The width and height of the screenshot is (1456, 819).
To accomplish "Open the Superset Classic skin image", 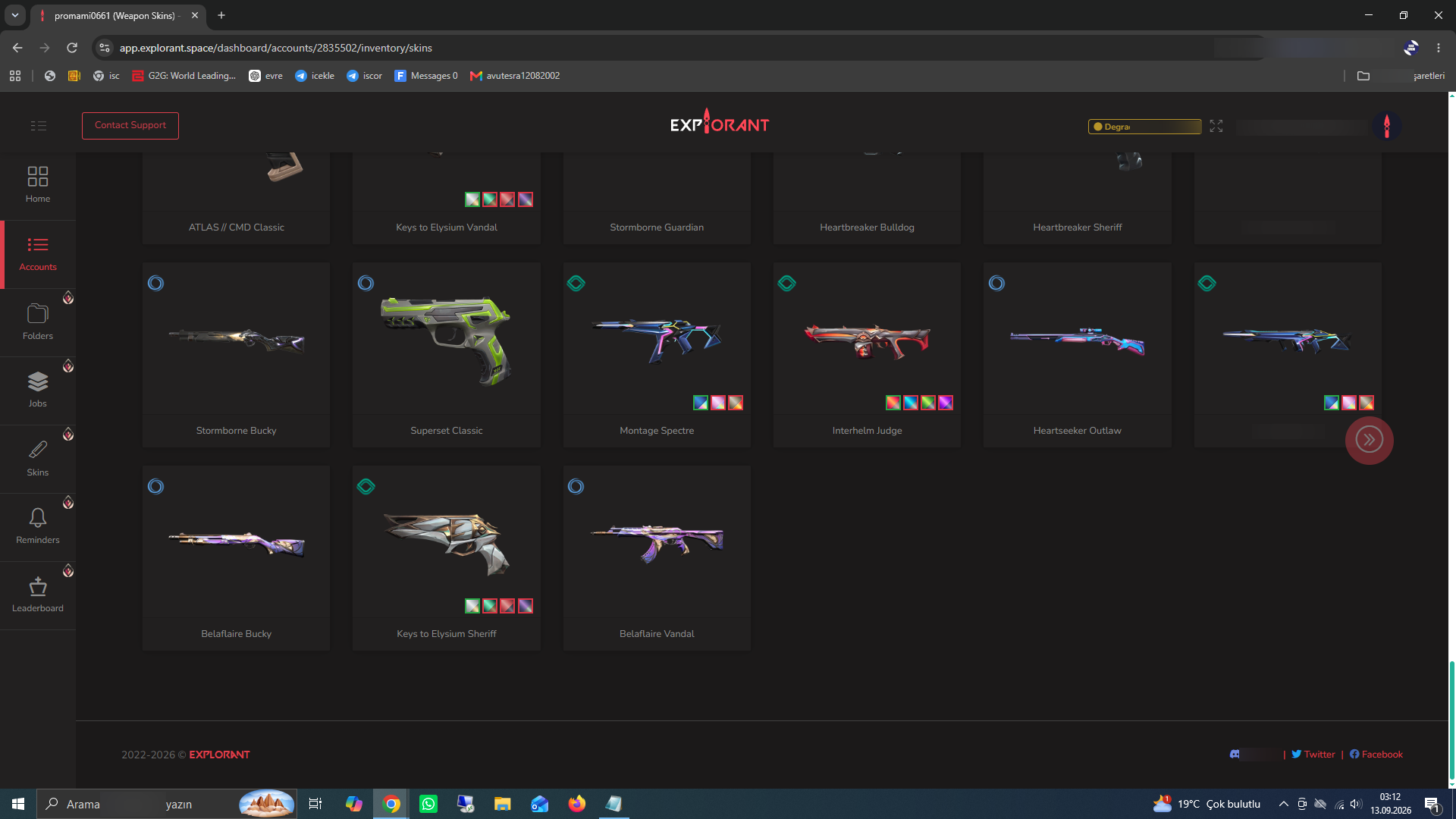I will click(x=446, y=340).
